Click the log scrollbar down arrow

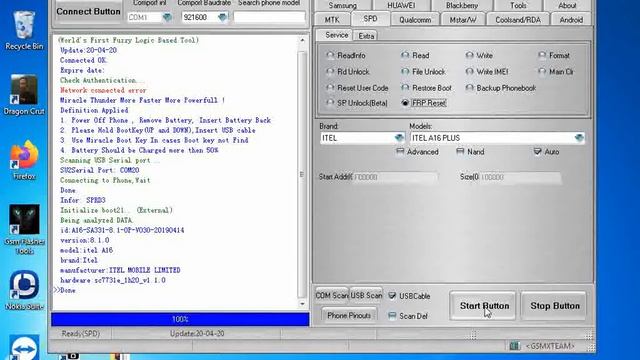tap(302, 304)
